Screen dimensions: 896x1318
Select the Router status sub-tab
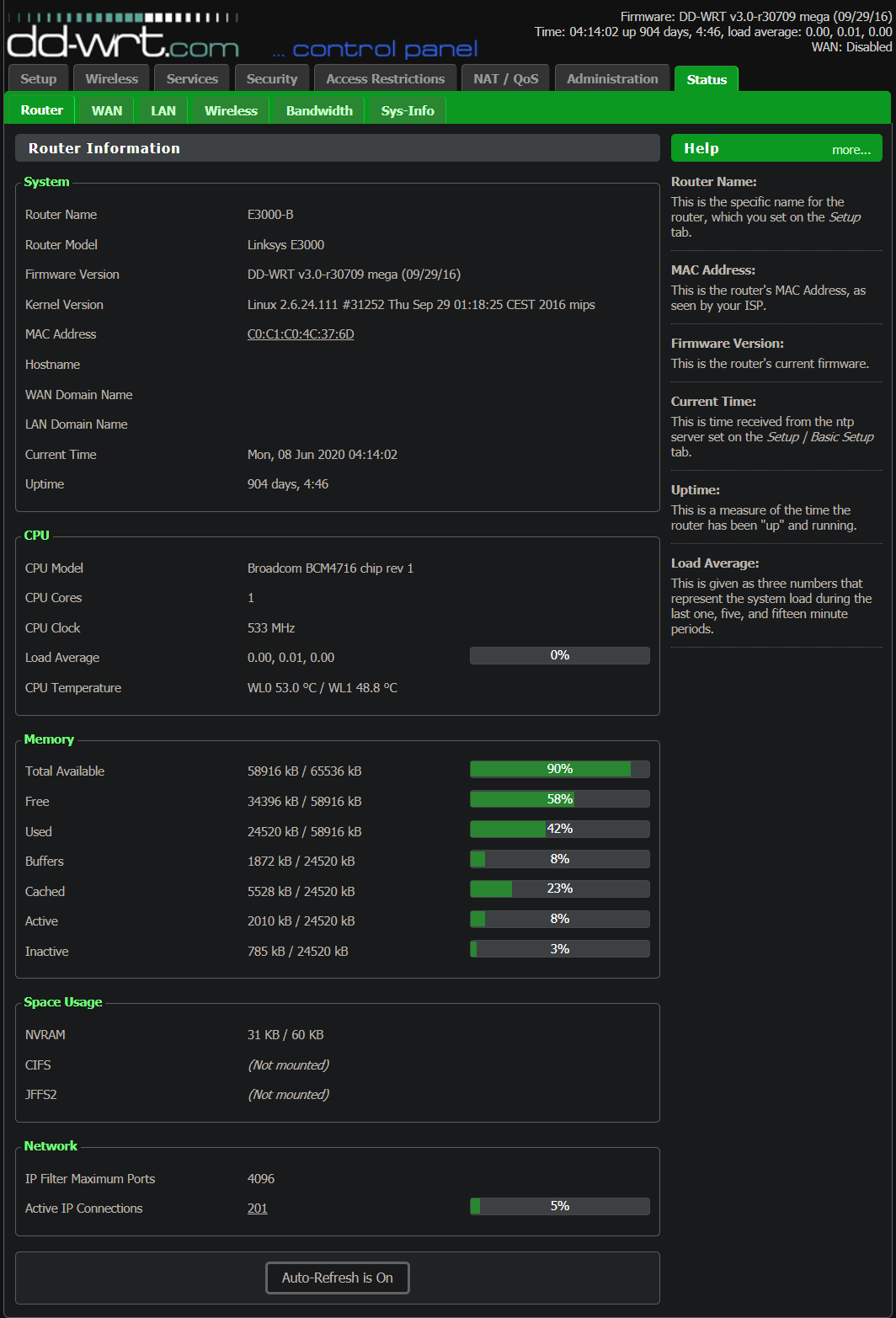point(41,109)
